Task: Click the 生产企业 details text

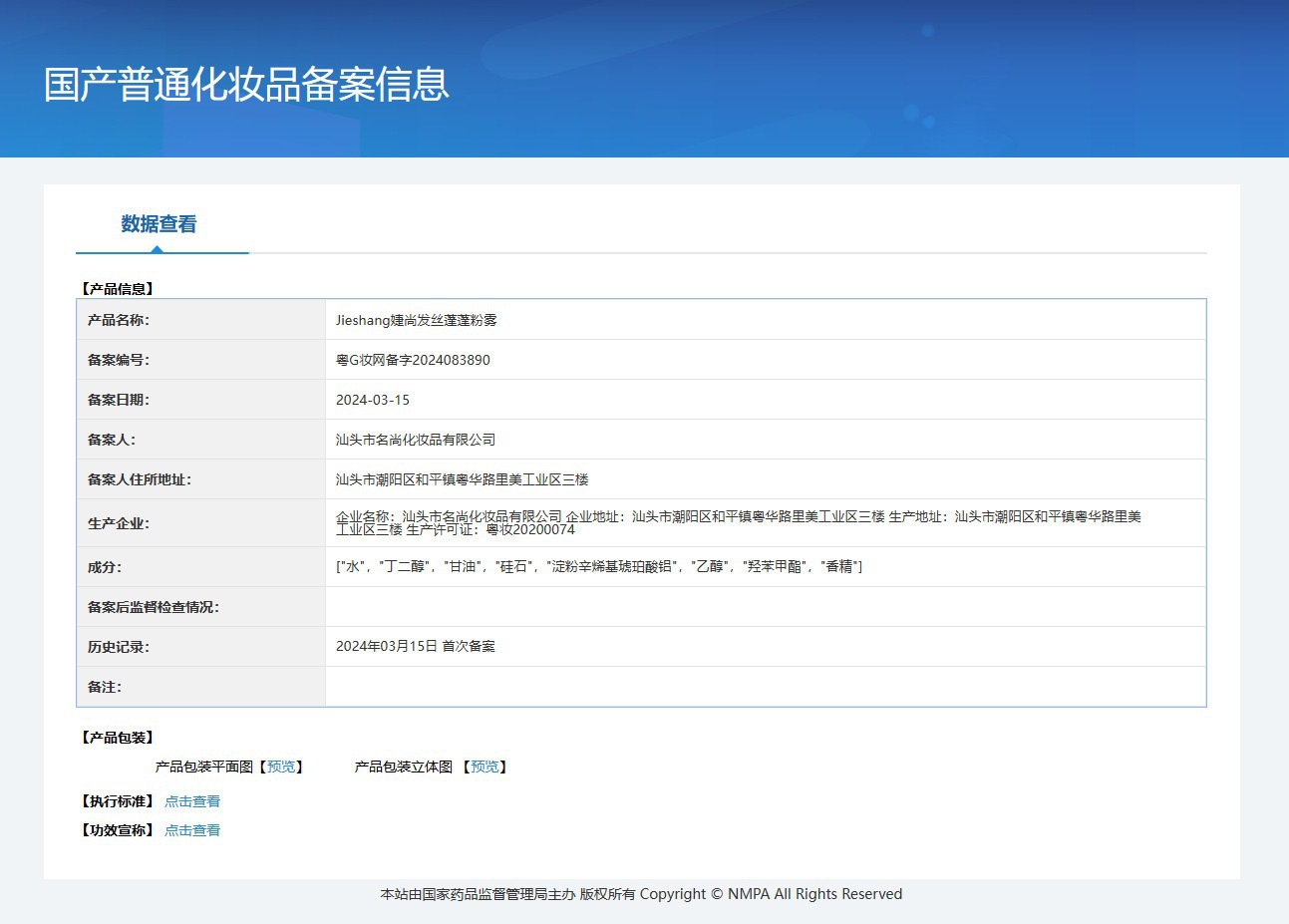Action: [738, 523]
